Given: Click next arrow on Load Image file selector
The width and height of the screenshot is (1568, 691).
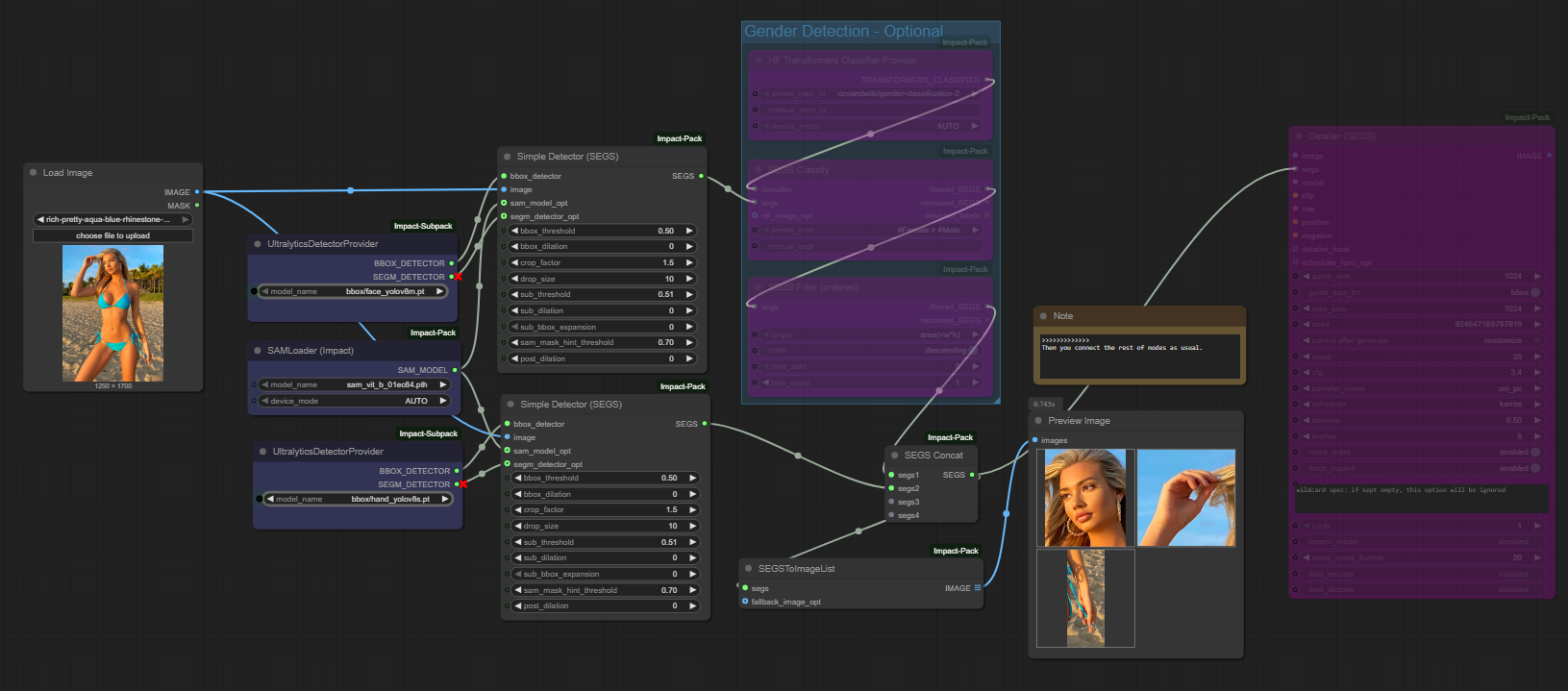Looking at the screenshot, I should [186, 219].
